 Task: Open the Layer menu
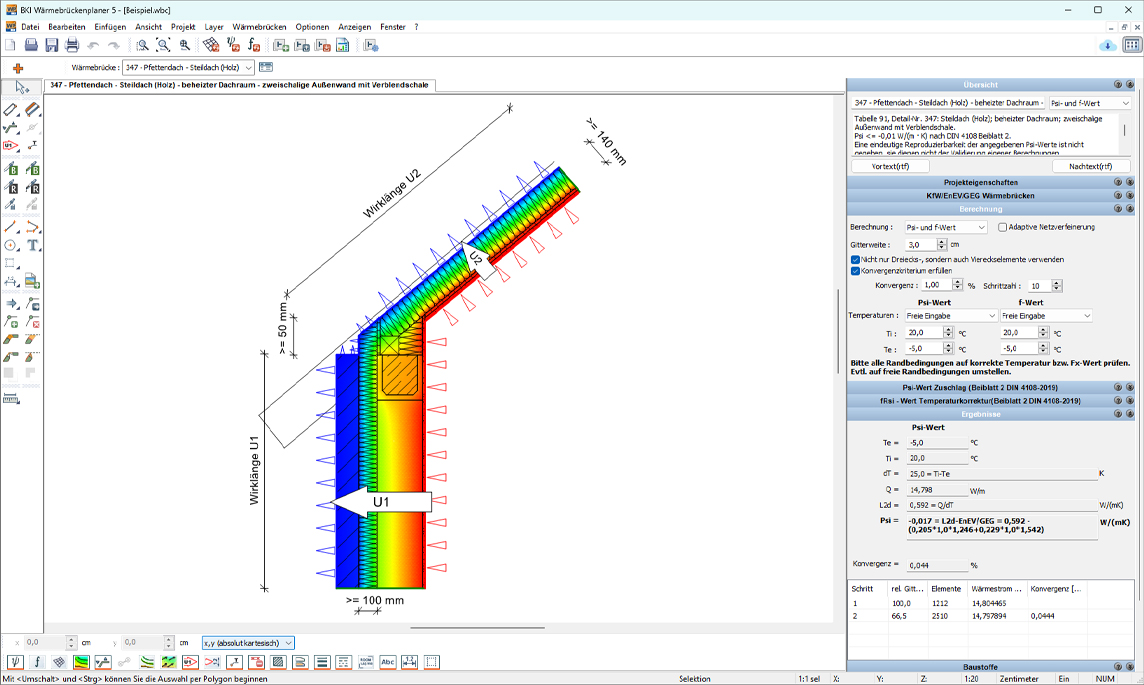pyautogui.click(x=214, y=27)
